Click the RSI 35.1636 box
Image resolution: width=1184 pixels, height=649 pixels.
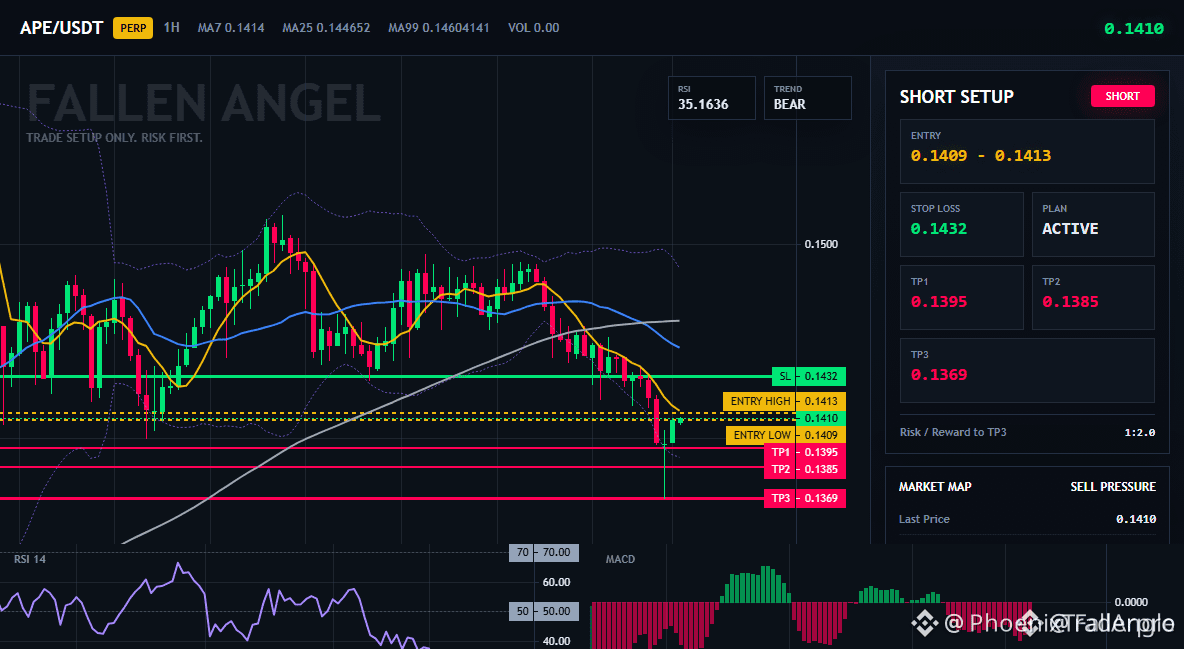click(711, 98)
